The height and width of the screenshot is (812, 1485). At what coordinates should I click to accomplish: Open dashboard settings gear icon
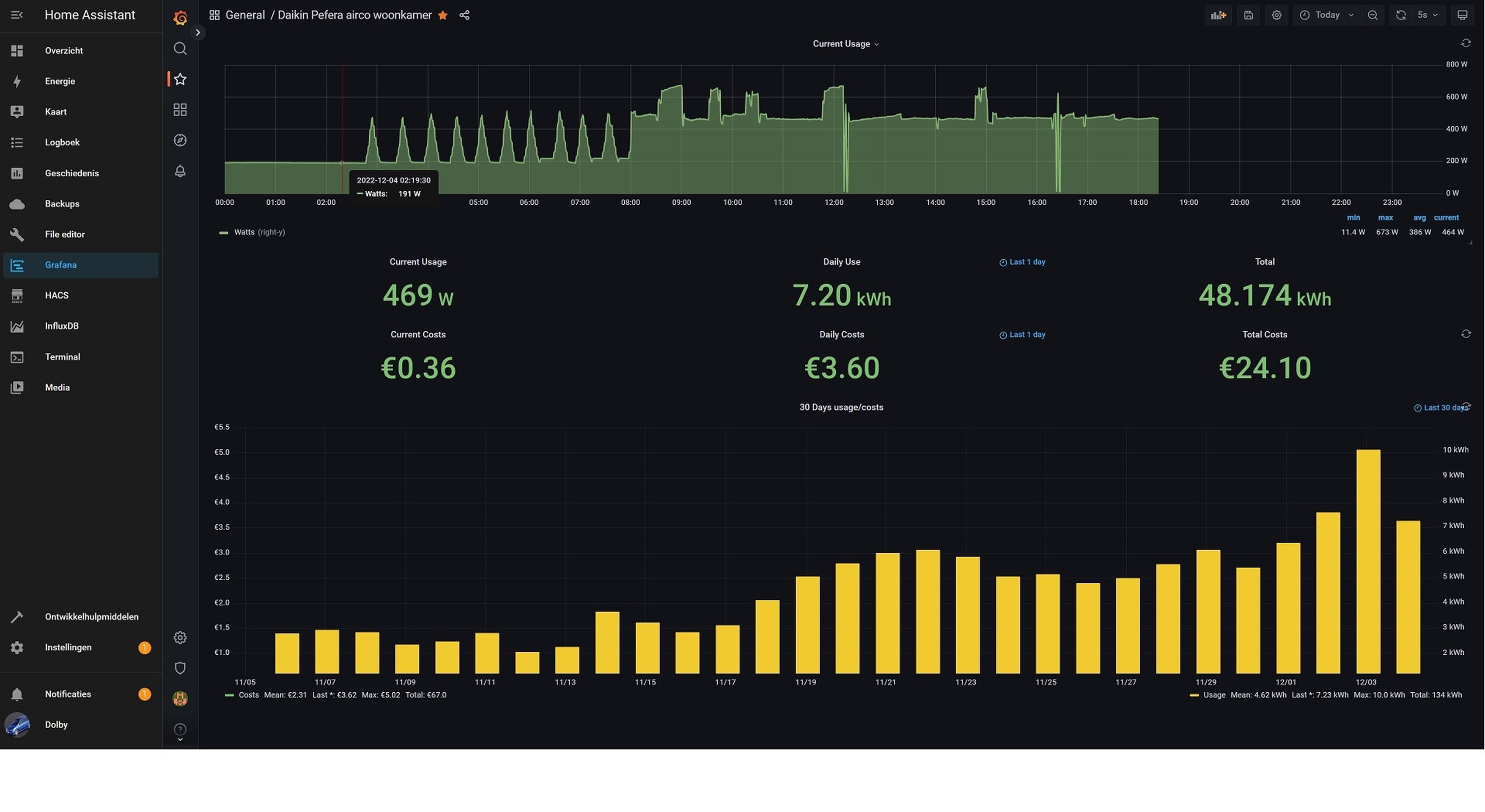click(1276, 15)
